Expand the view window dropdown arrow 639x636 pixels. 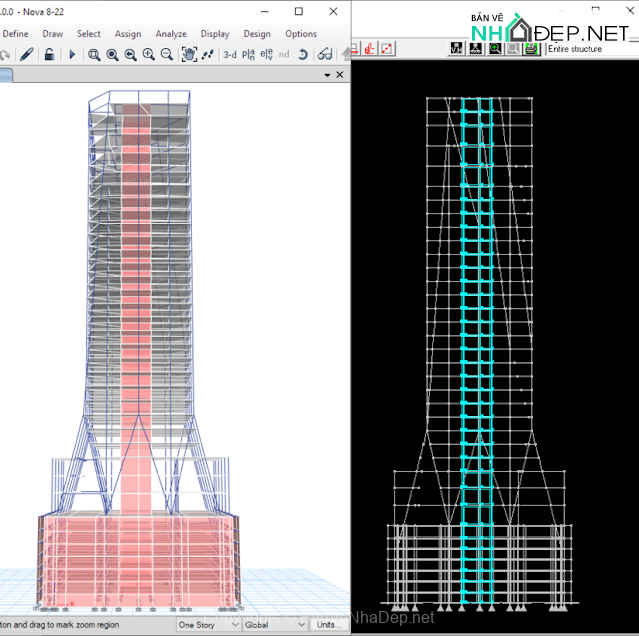pyautogui.click(x=327, y=75)
